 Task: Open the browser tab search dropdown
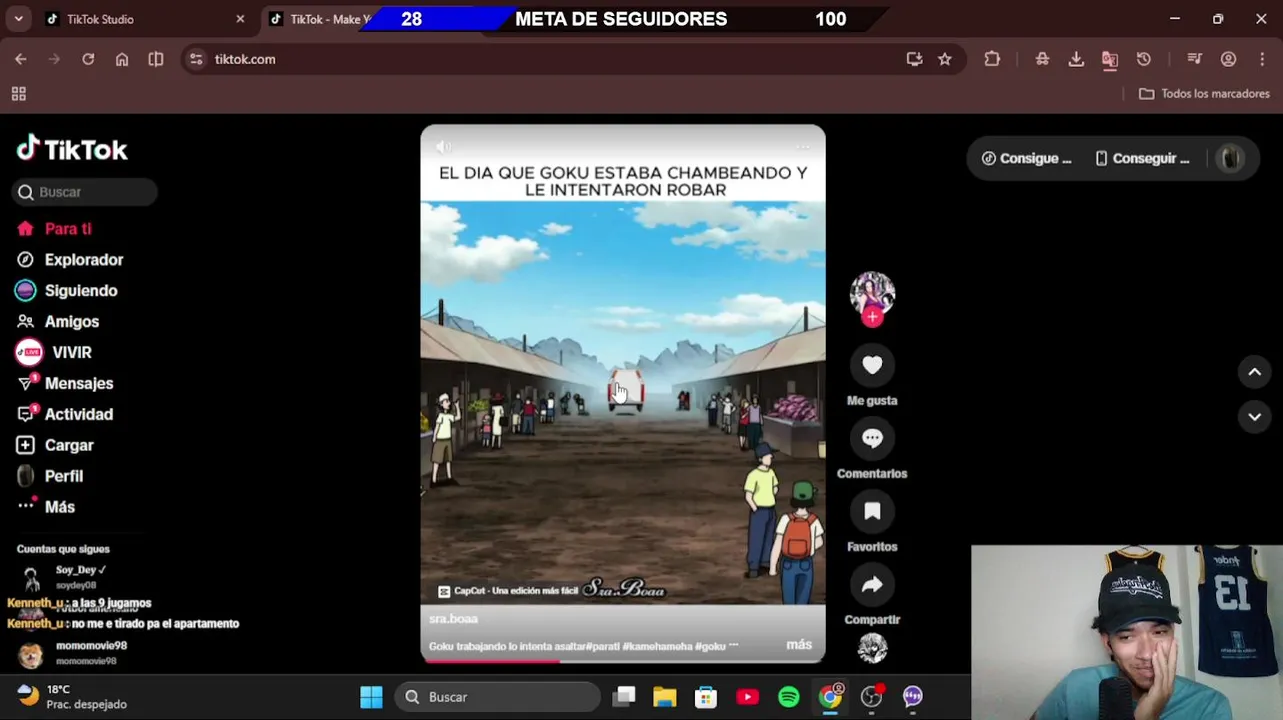(x=18, y=19)
